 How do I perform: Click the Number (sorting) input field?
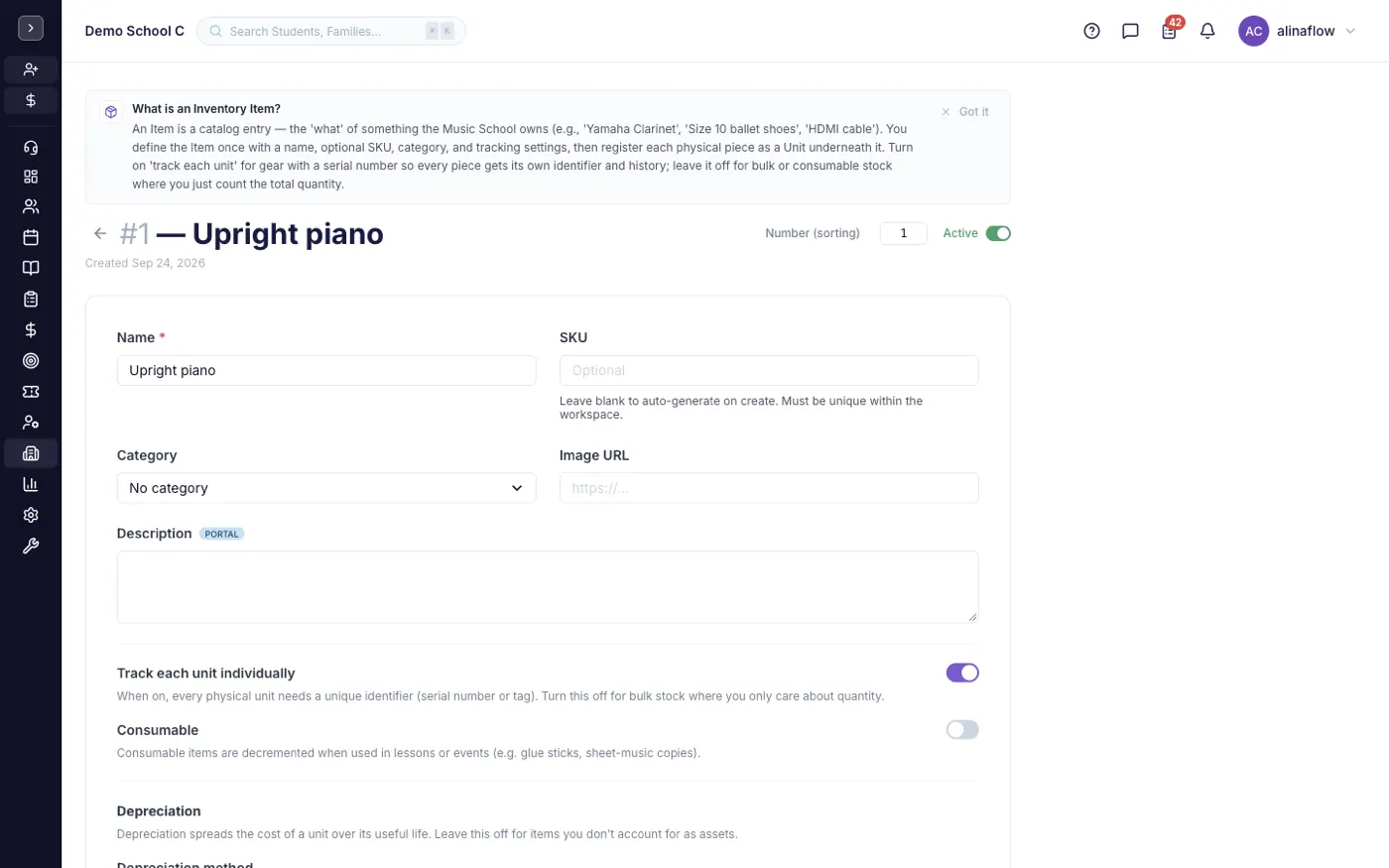click(903, 233)
